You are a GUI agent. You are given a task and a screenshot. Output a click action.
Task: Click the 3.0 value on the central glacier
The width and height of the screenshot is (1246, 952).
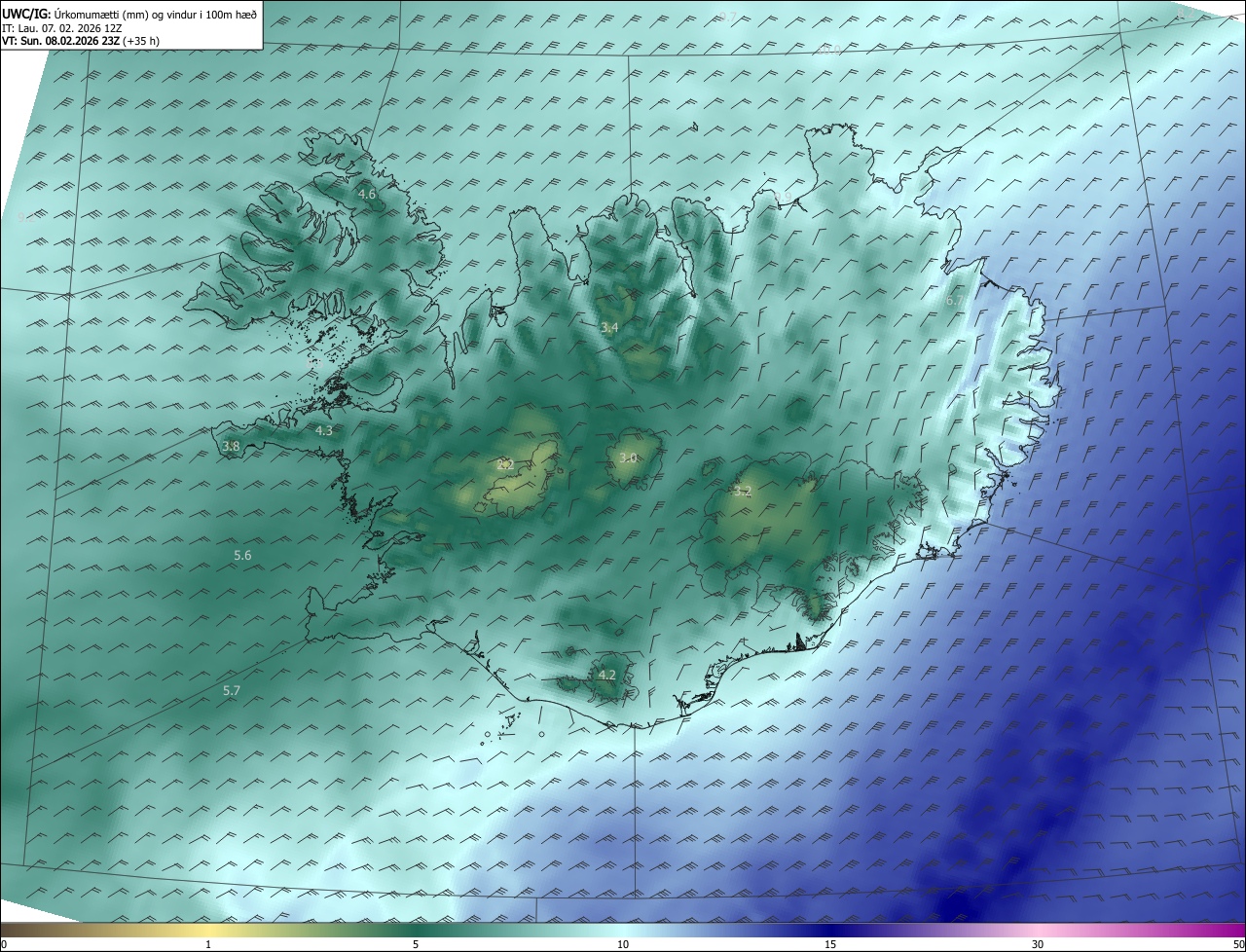point(628,458)
